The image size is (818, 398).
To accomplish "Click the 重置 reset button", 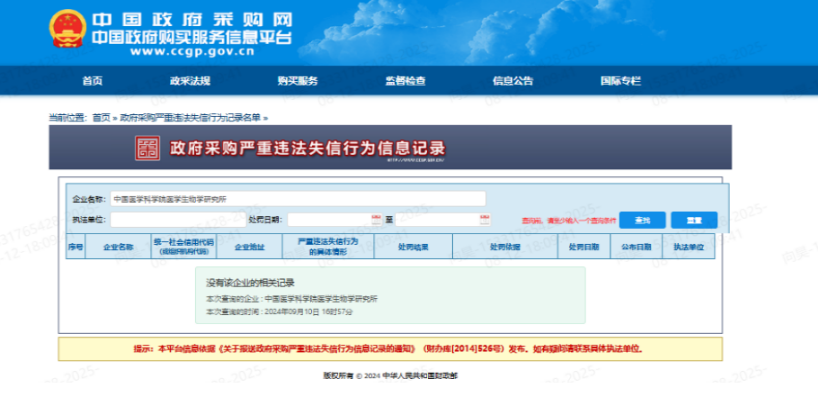I will (694, 220).
